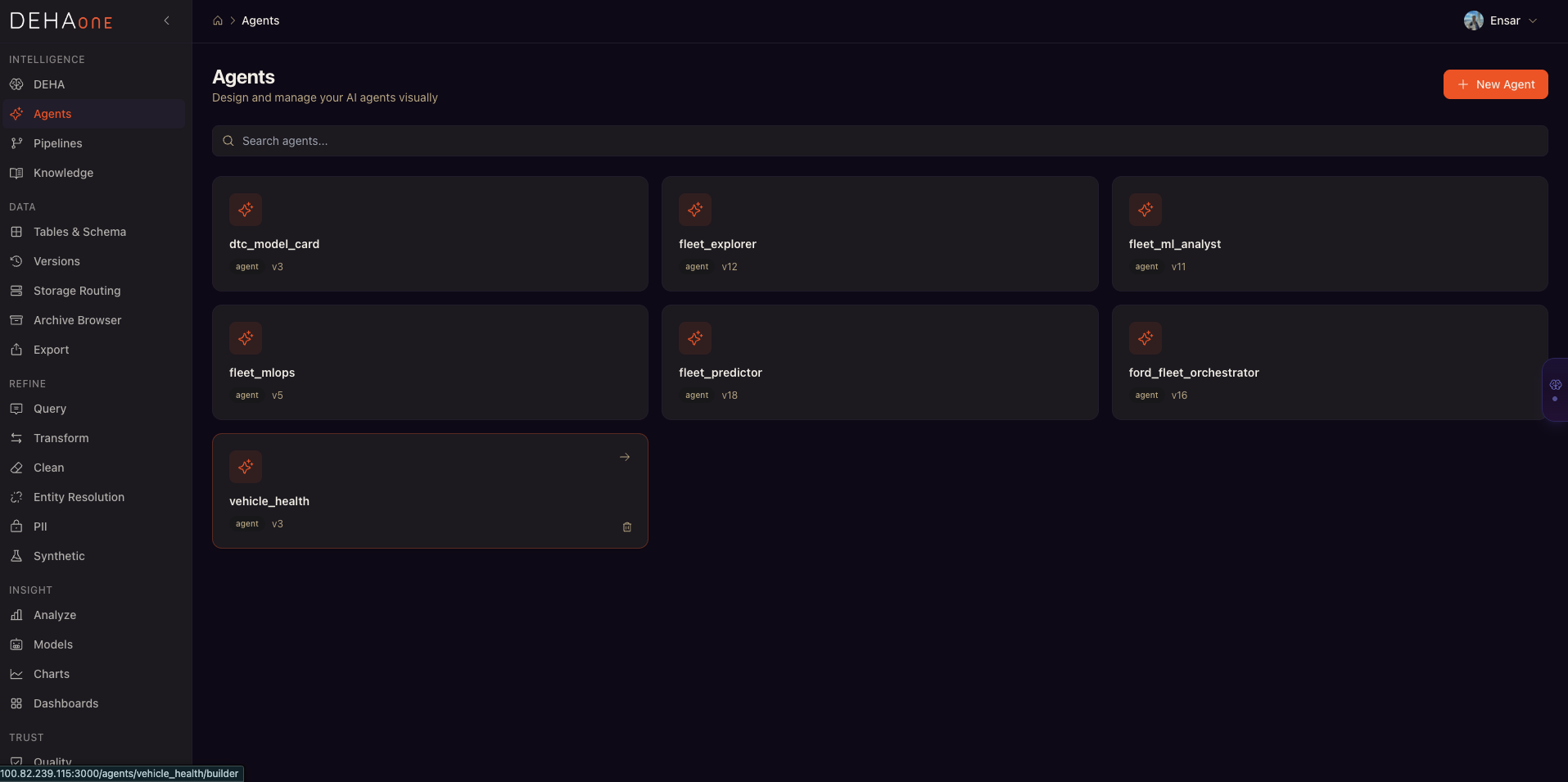This screenshot has width=1568, height=782.
Task: Open the ford_fleet_orchestrator agent card
Action: pos(1328,363)
